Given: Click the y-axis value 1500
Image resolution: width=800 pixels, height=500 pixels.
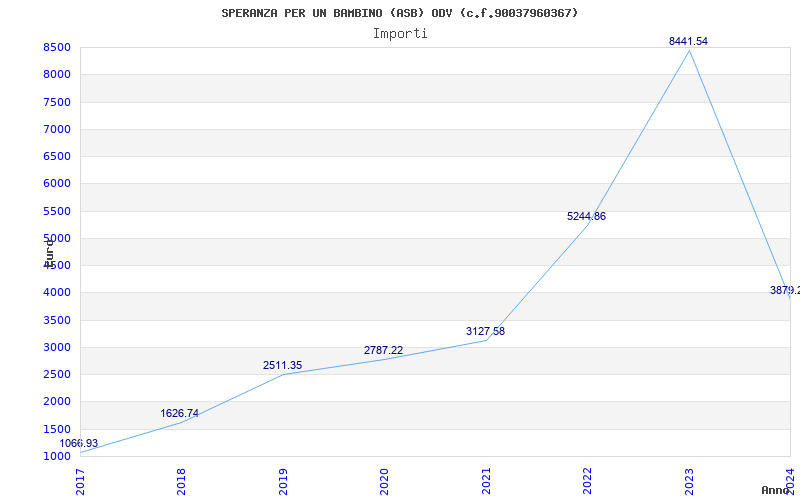Looking at the screenshot, I should point(57,429).
